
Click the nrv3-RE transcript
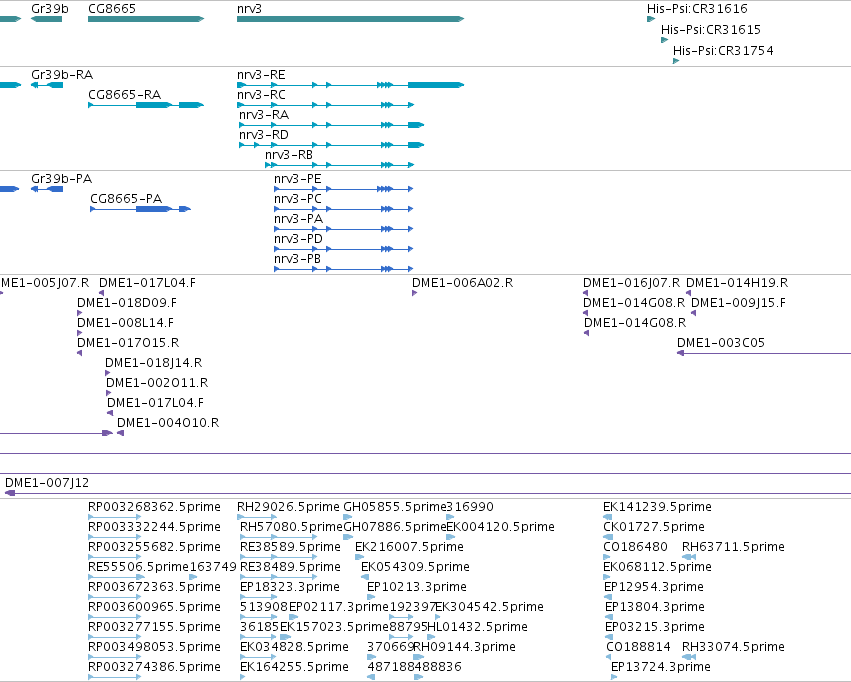(x=261, y=75)
